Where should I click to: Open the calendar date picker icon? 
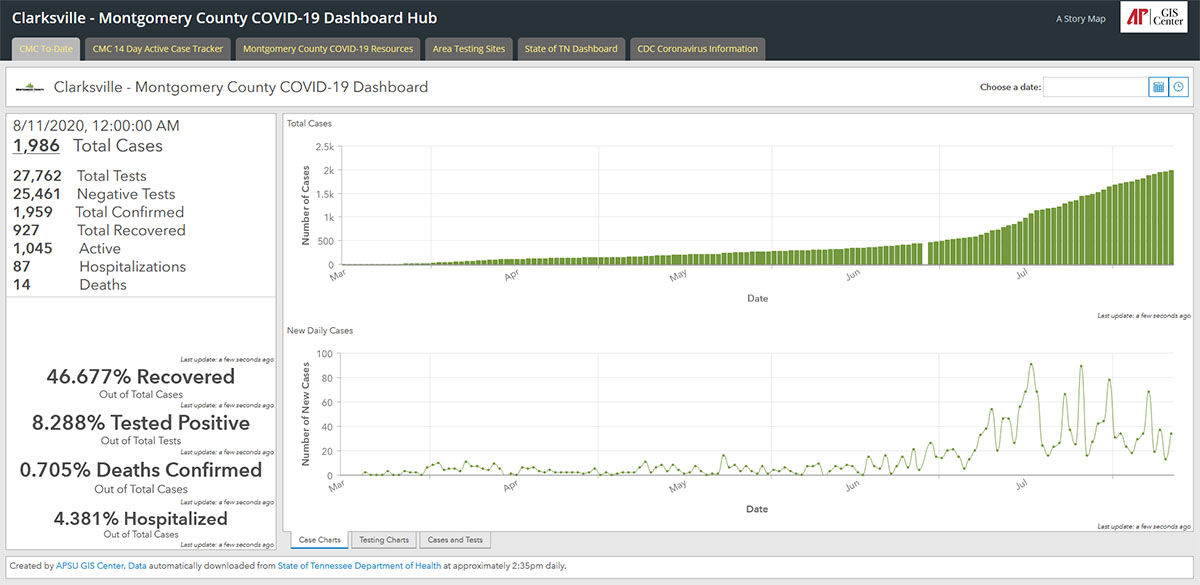point(1158,87)
